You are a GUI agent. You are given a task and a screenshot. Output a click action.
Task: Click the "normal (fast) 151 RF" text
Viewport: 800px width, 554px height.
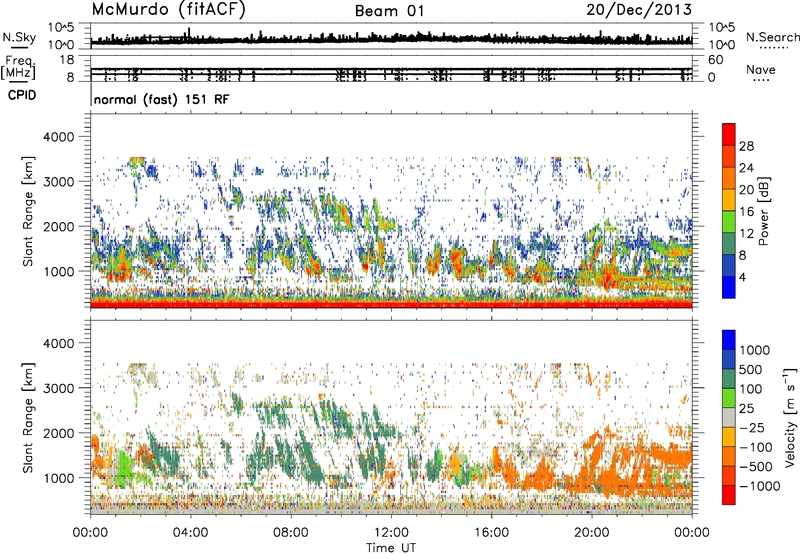point(162,99)
